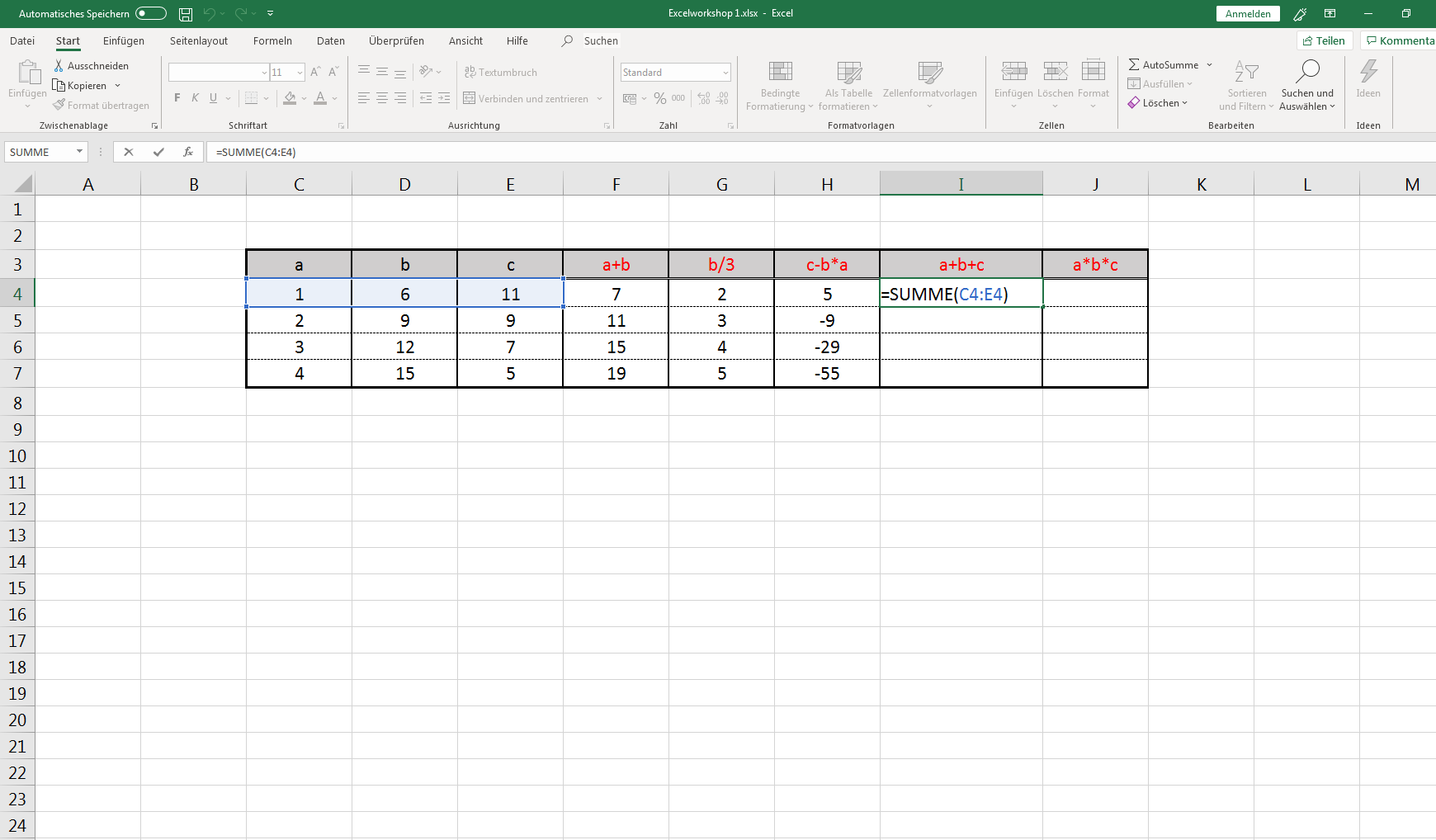Toggle bold formatting F
This screenshot has width=1436, height=840.
[177, 98]
